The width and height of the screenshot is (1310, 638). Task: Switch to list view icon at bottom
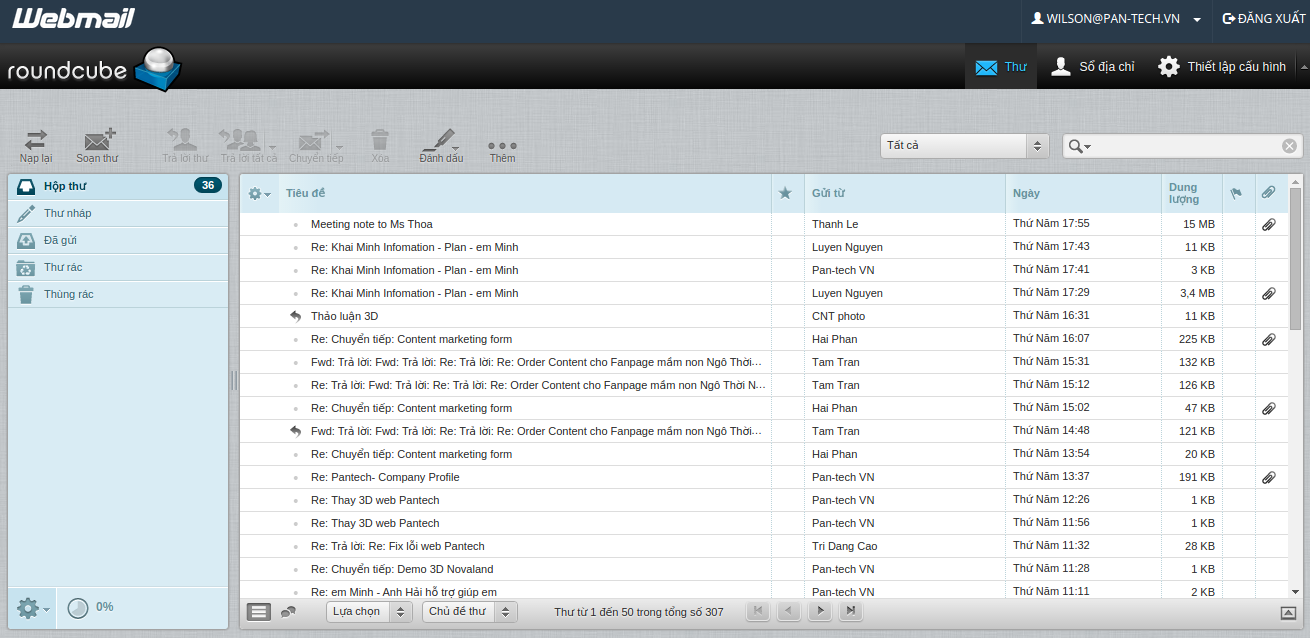(259, 611)
